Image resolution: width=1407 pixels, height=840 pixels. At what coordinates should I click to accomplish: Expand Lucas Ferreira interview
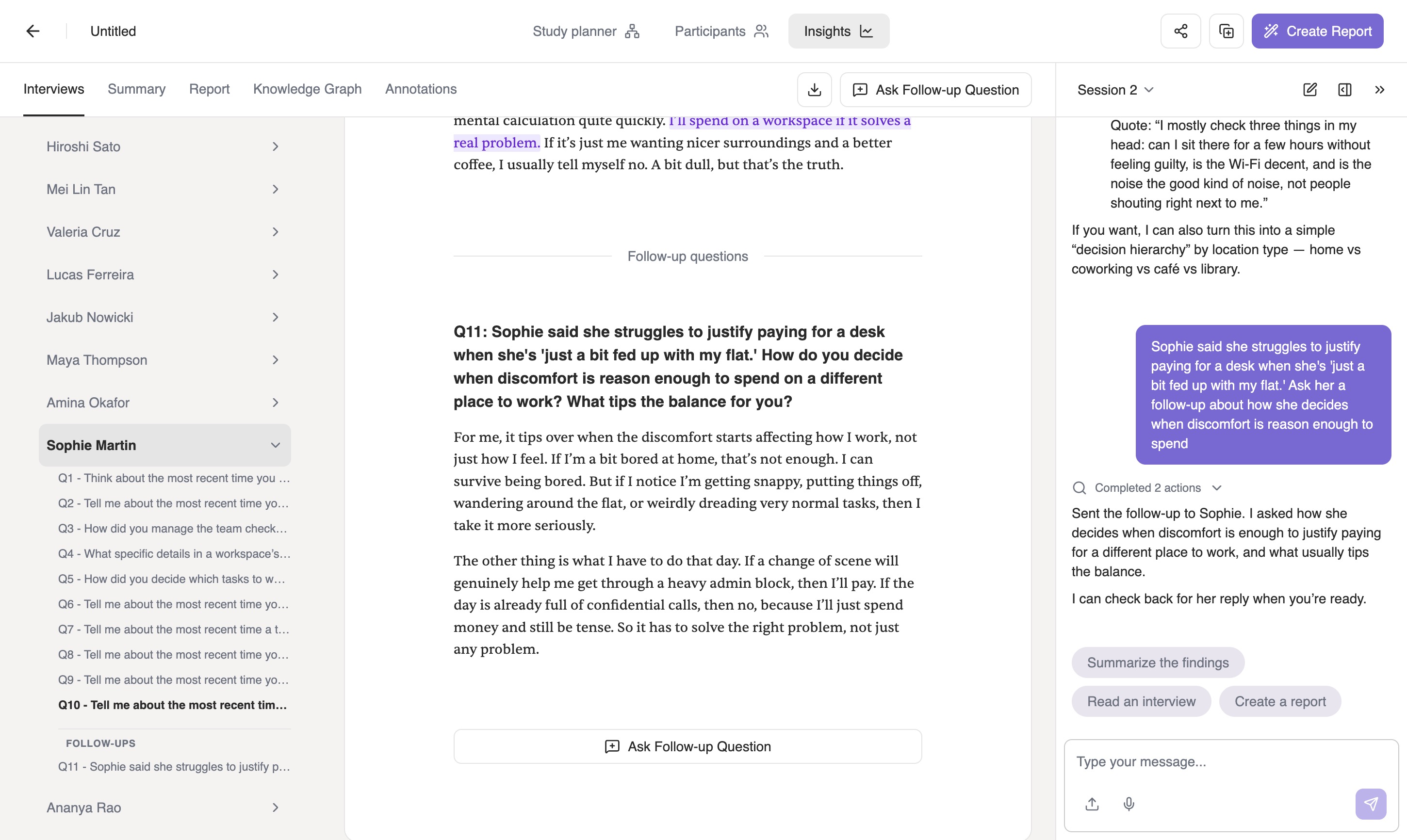164,275
